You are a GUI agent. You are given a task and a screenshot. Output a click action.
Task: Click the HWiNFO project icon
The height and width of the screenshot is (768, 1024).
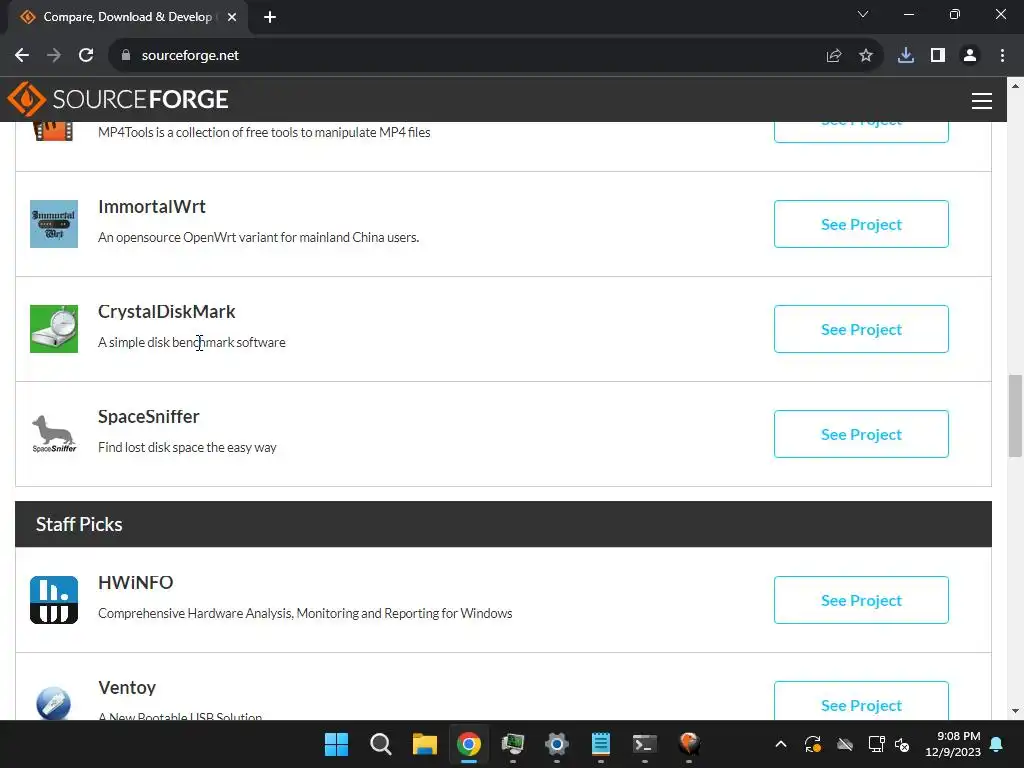54,600
